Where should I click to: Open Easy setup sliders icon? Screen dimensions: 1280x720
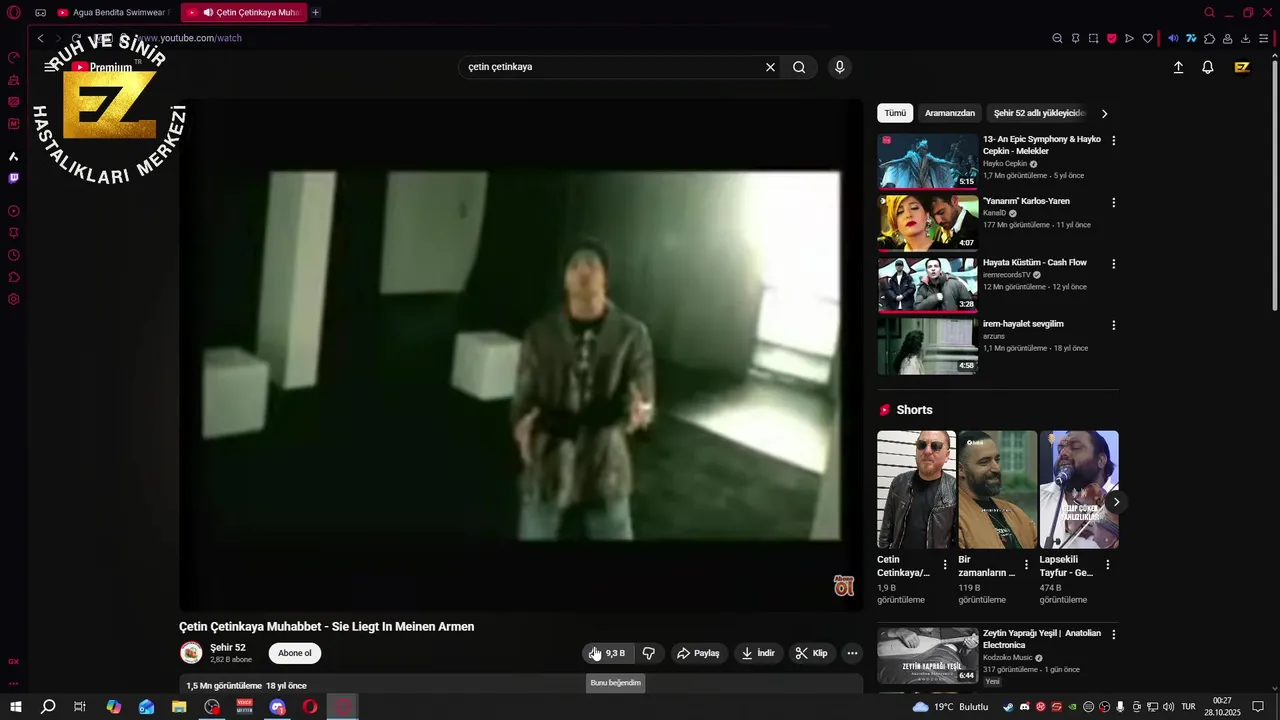pos(1263,39)
